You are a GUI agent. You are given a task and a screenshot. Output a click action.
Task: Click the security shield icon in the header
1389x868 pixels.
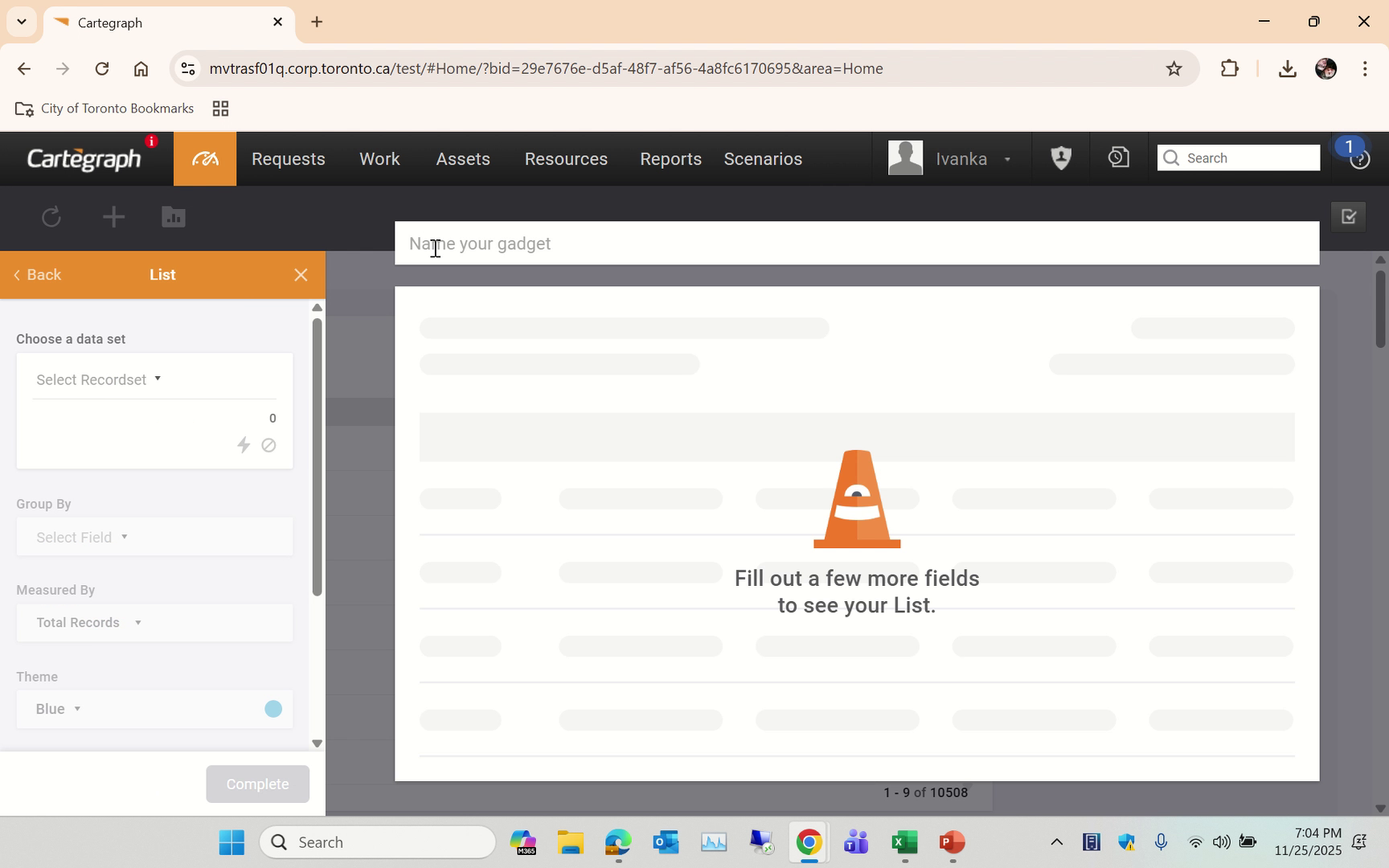[1060, 158]
